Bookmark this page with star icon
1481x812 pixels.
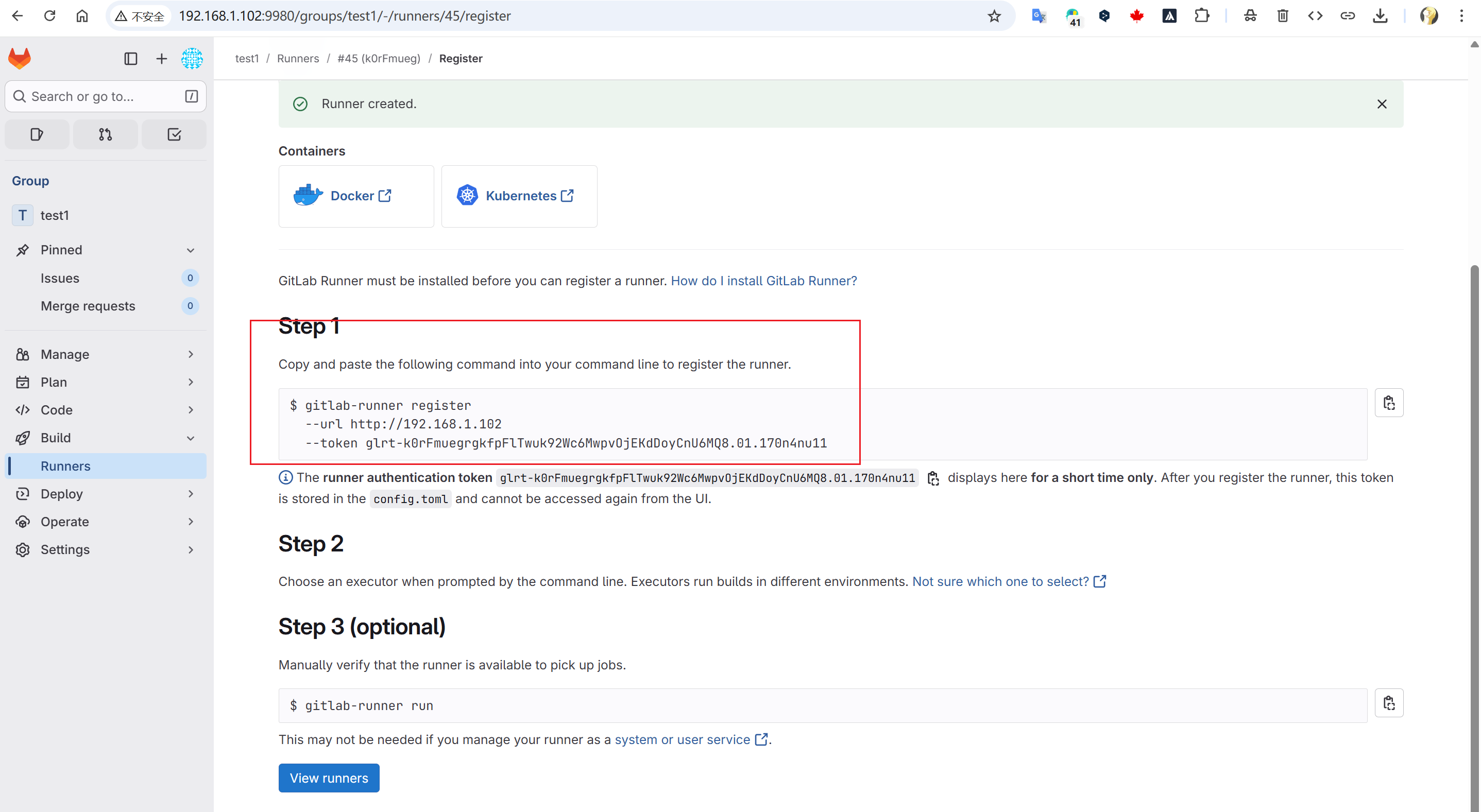994,16
